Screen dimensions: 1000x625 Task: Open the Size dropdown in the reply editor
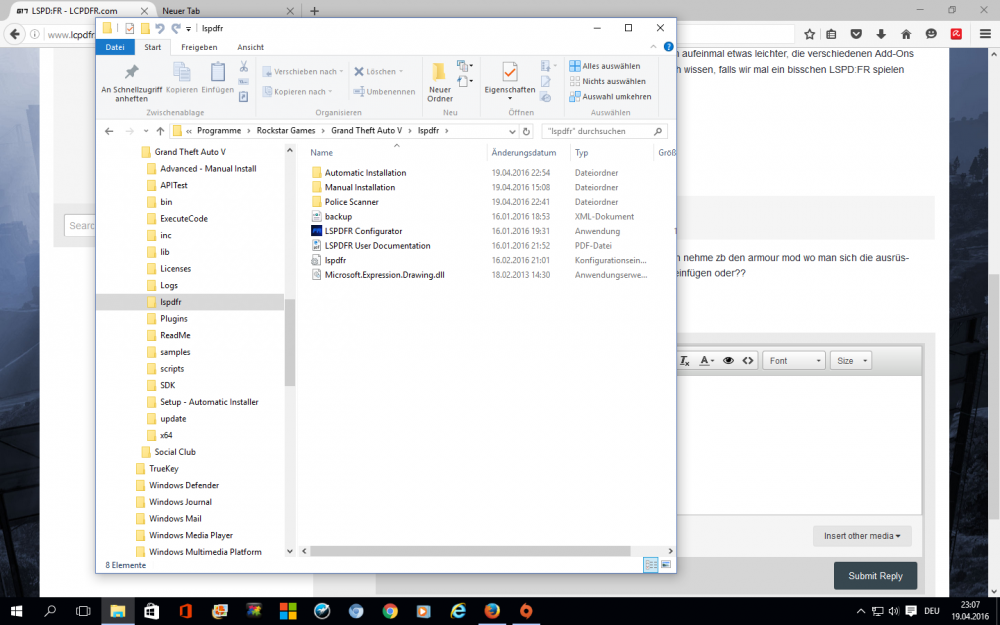[x=850, y=360]
